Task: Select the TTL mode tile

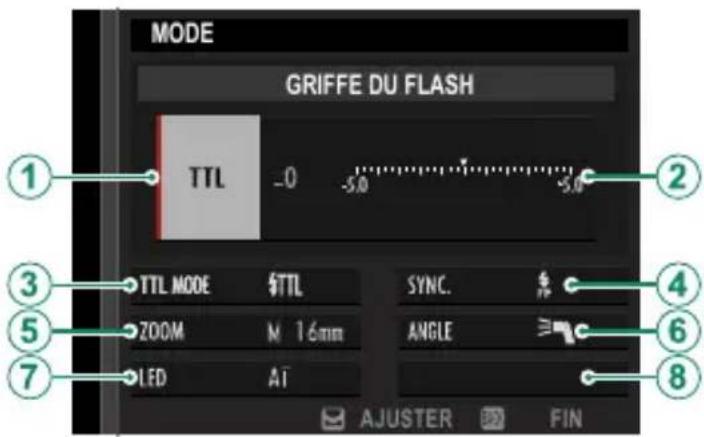Action: coord(208,177)
